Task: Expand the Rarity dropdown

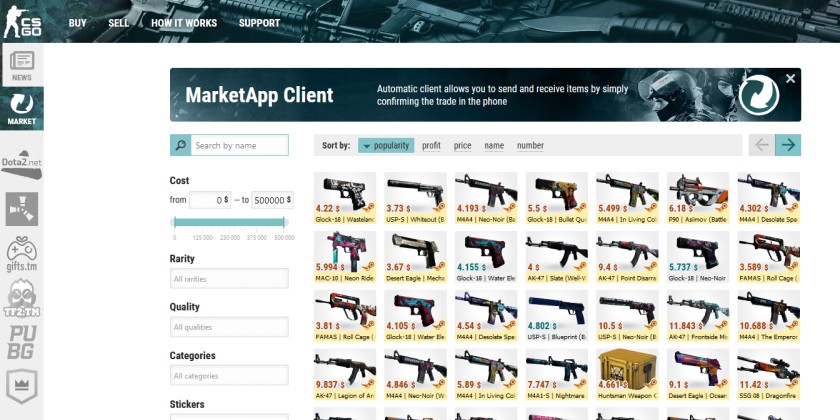Action: click(229, 279)
